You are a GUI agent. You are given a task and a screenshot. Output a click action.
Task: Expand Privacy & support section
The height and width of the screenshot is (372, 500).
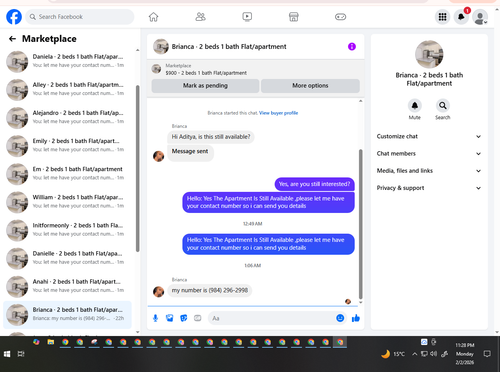coord(429,188)
